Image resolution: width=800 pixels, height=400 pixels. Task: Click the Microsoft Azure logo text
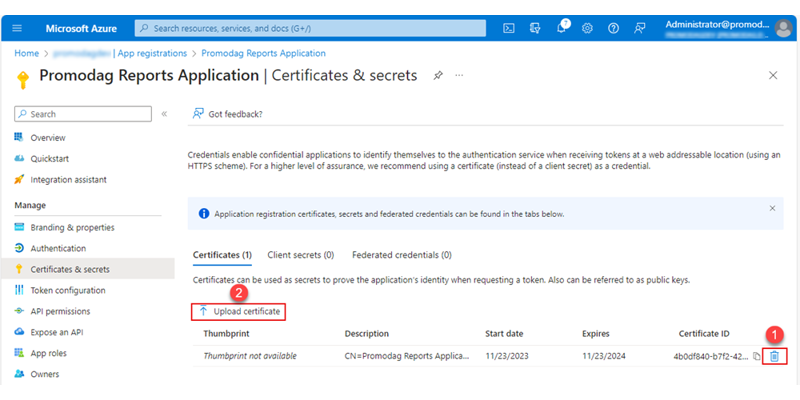(81, 29)
